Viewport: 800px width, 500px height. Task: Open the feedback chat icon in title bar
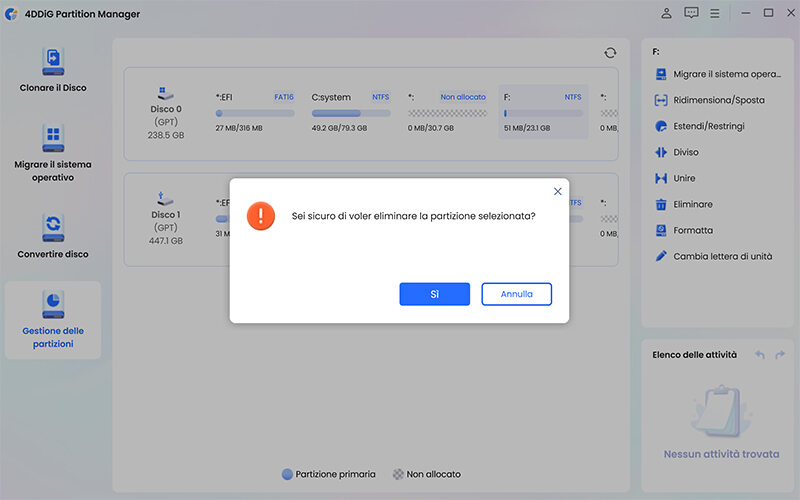click(691, 13)
